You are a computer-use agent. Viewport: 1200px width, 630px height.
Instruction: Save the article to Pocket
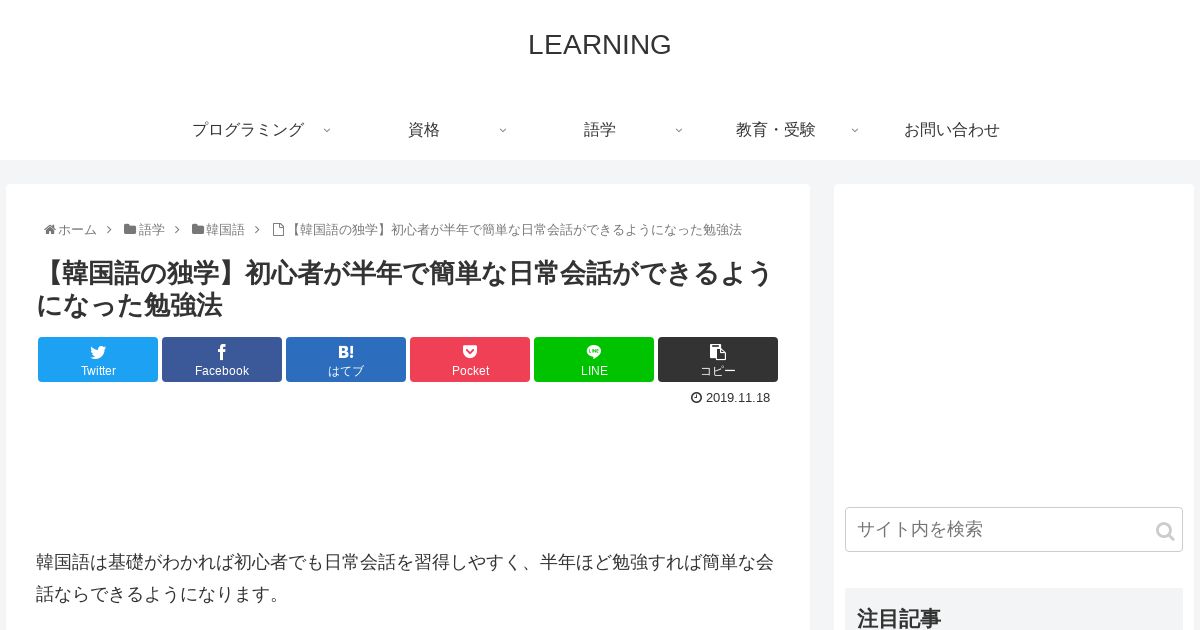coord(470,359)
